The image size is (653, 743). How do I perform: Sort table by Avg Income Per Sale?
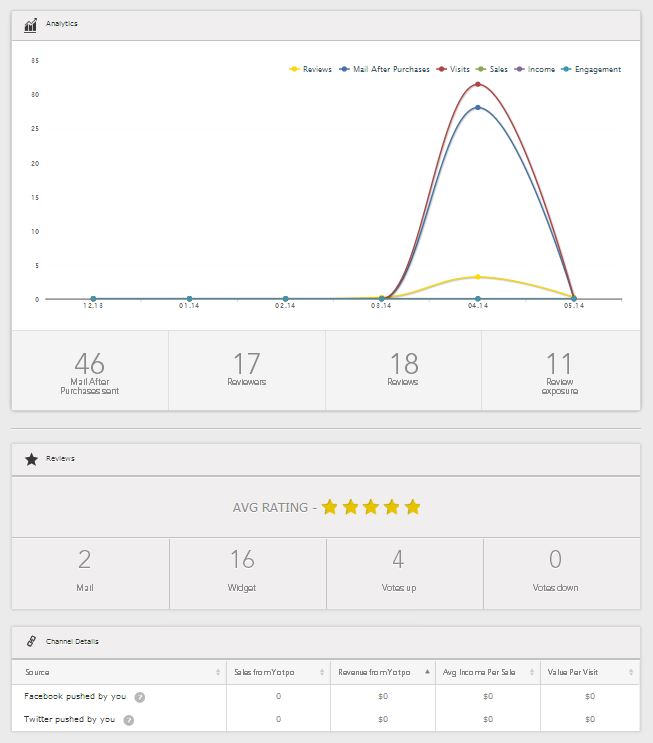[488, 672]
